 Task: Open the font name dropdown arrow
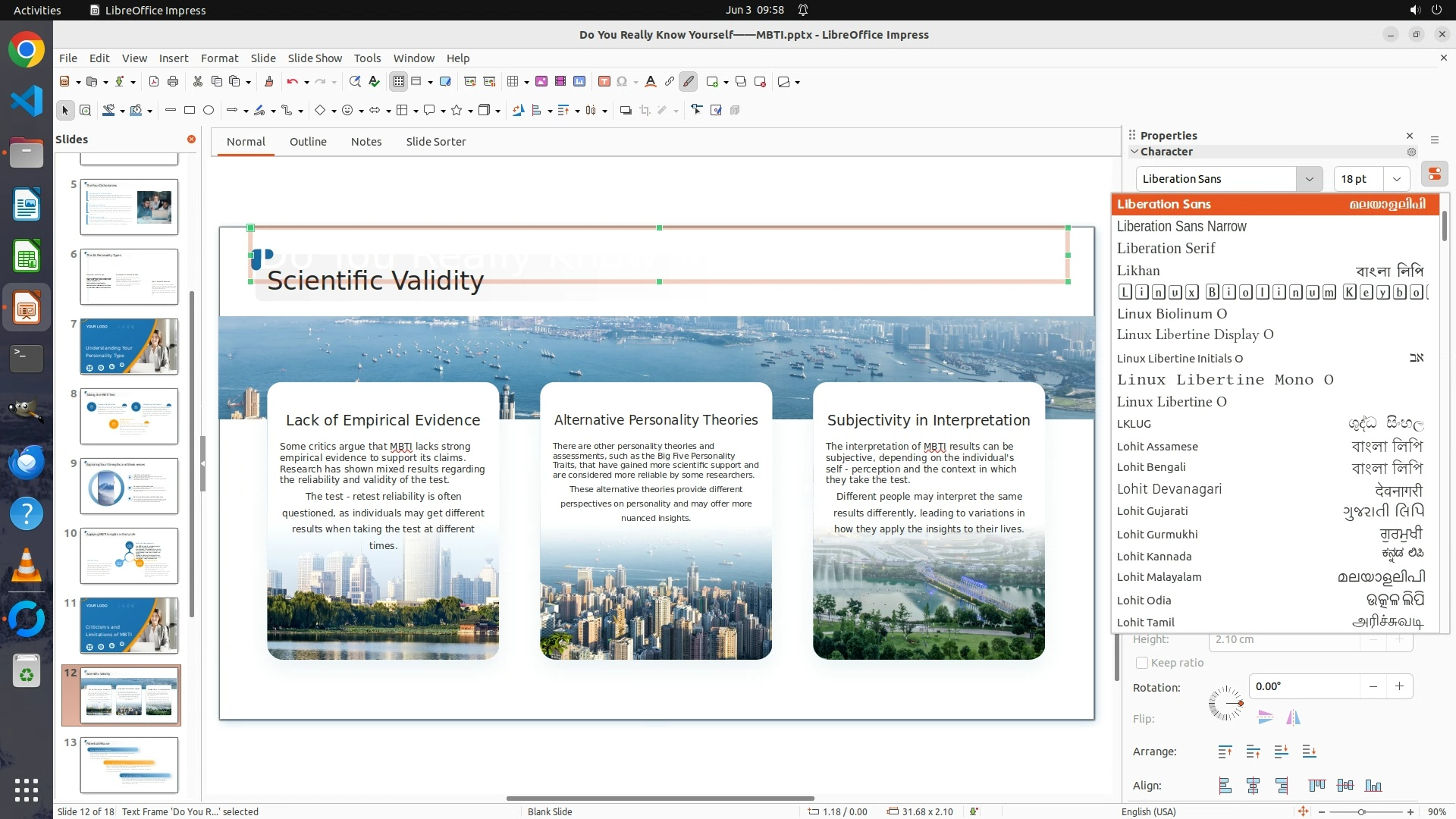1309,179
